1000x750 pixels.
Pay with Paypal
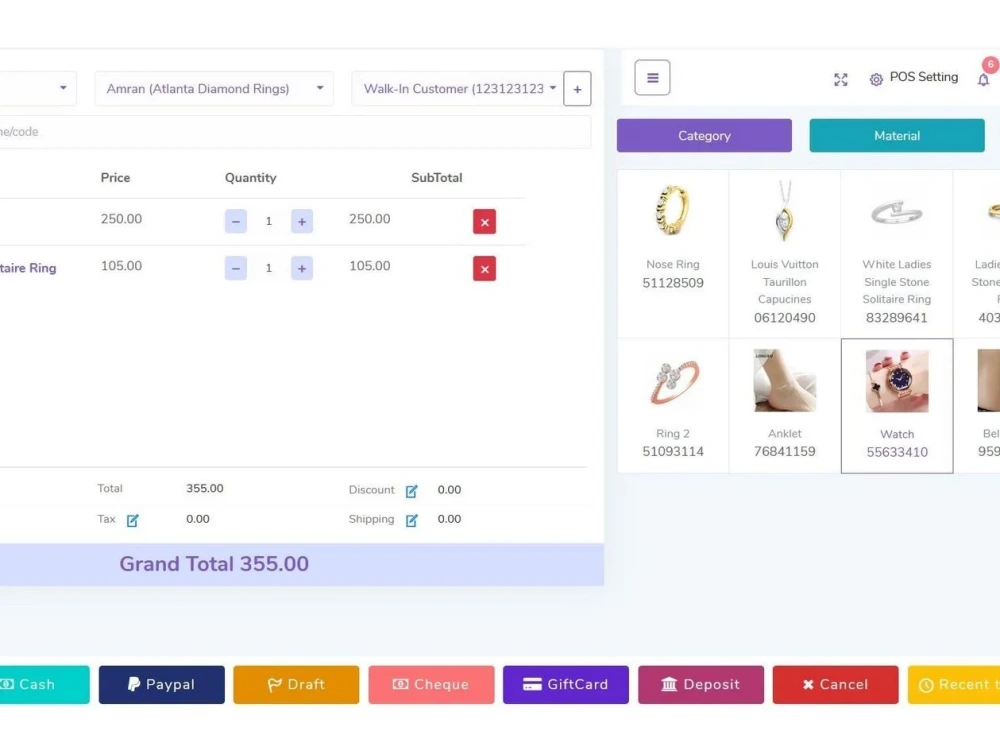point(161,685)
